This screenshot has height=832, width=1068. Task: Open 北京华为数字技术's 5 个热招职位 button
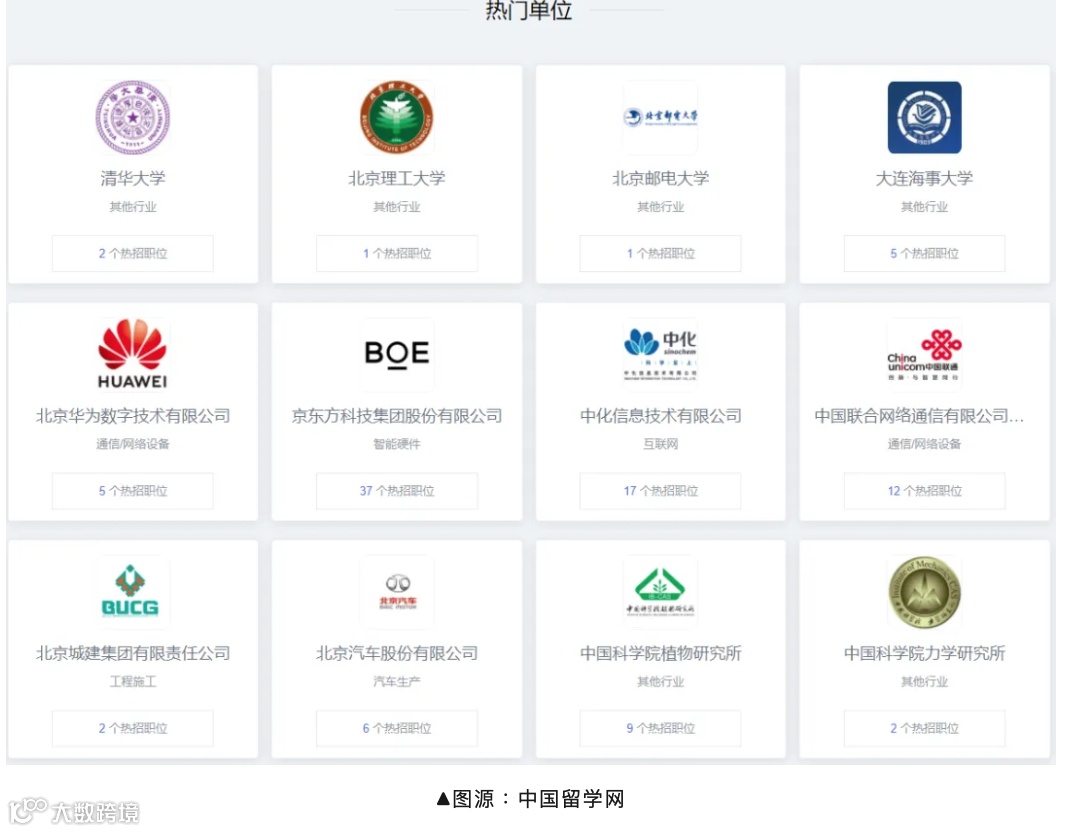coord(132,491)
